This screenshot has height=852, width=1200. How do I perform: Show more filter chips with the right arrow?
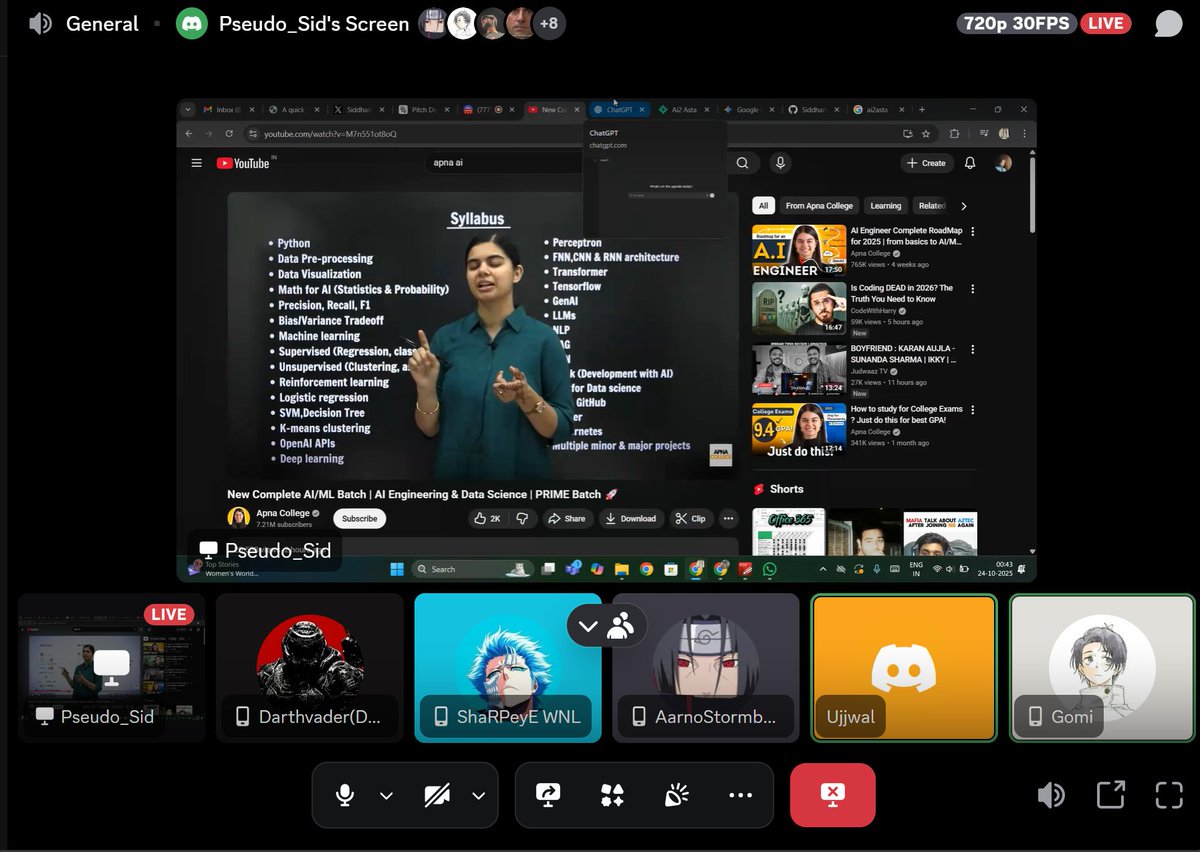click(x=964, y=205)
